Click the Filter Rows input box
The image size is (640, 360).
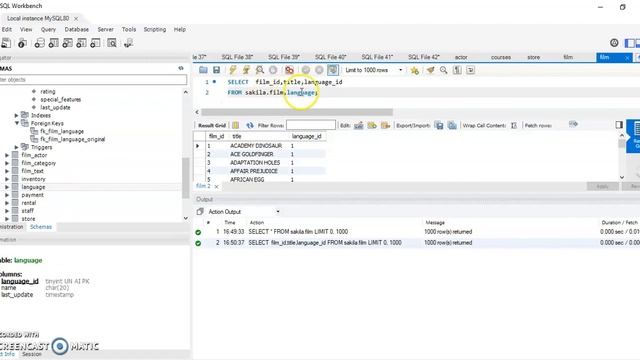click(x=311, y=125)
